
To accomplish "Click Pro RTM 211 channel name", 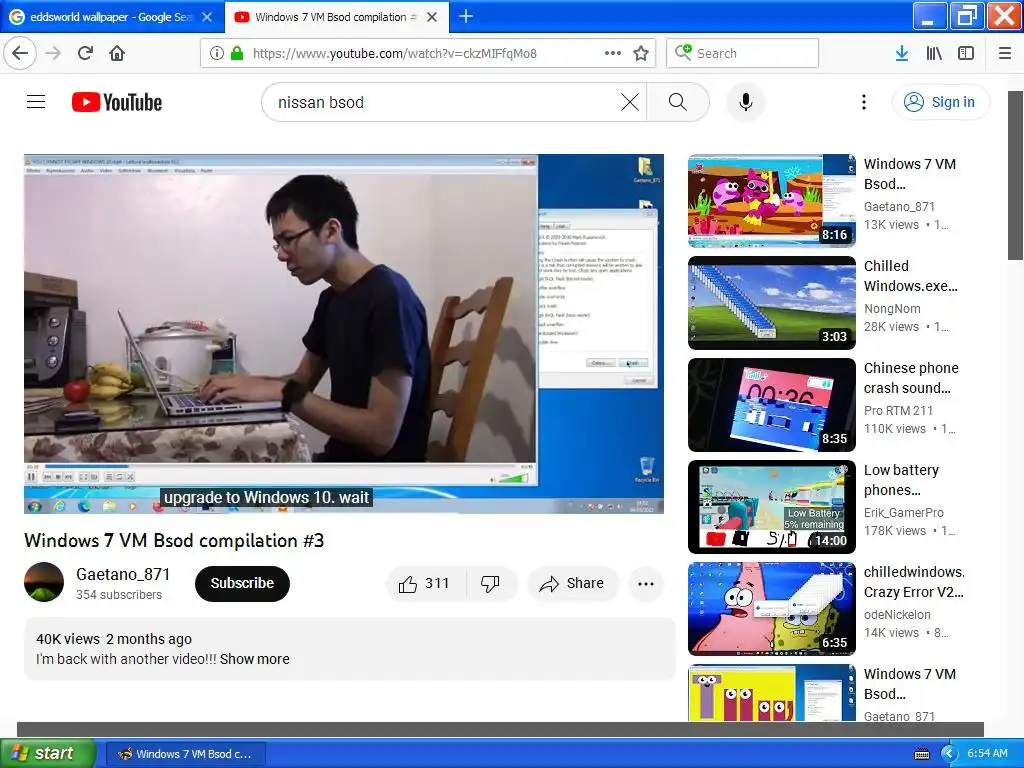I will tap(898, 410).
